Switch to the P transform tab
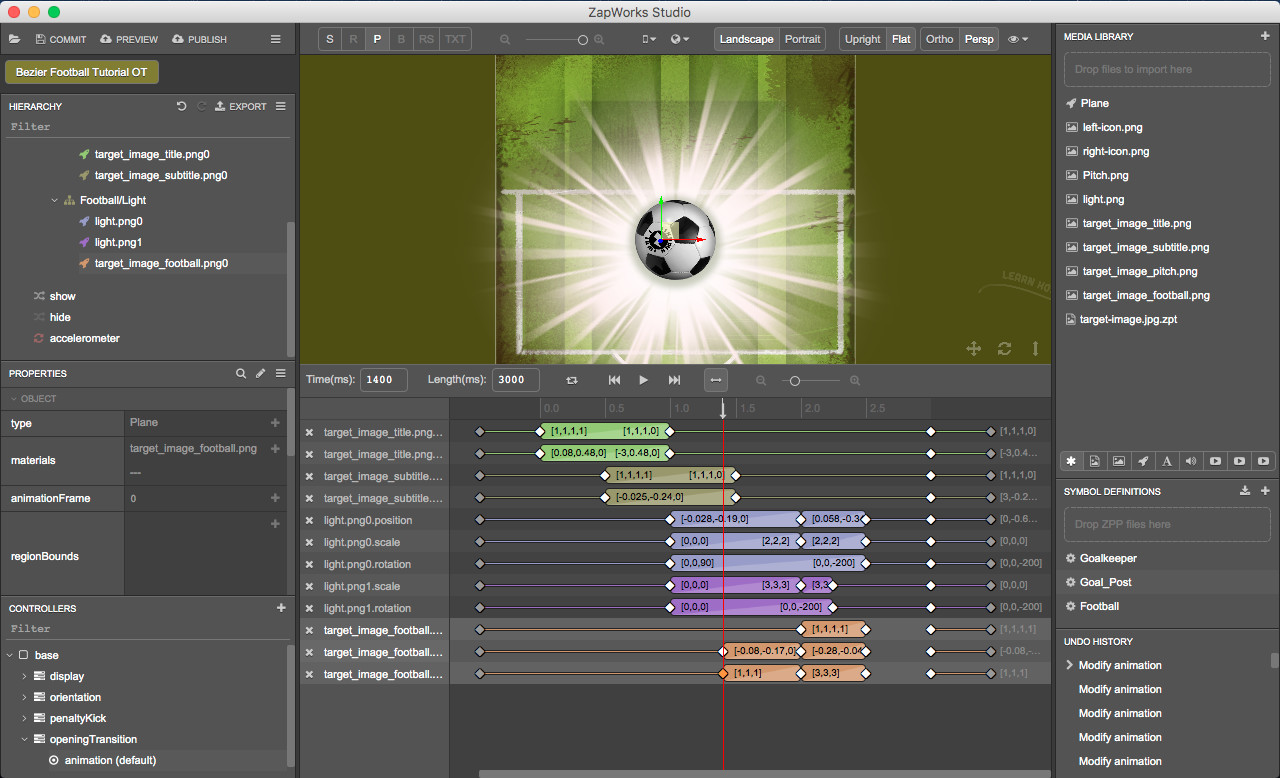This screenshot has height=778, width=1280. 377,38
